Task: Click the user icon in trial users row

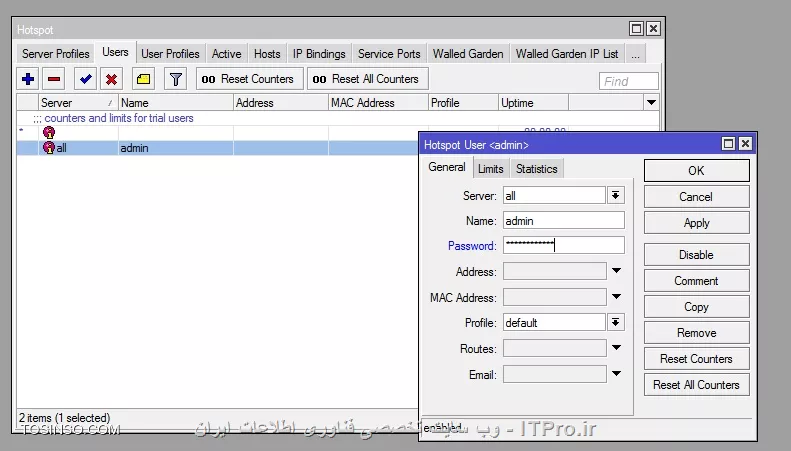Action: (49, 133)
